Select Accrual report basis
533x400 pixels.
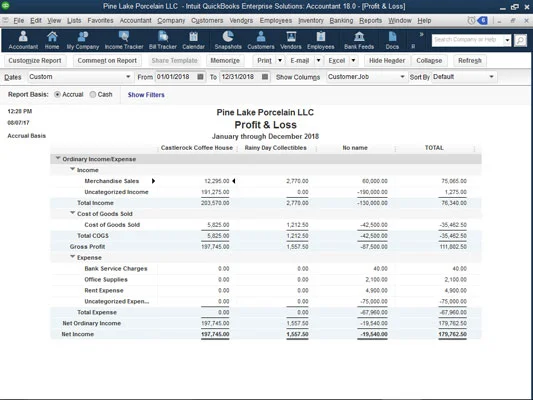(x=57, y=94)
